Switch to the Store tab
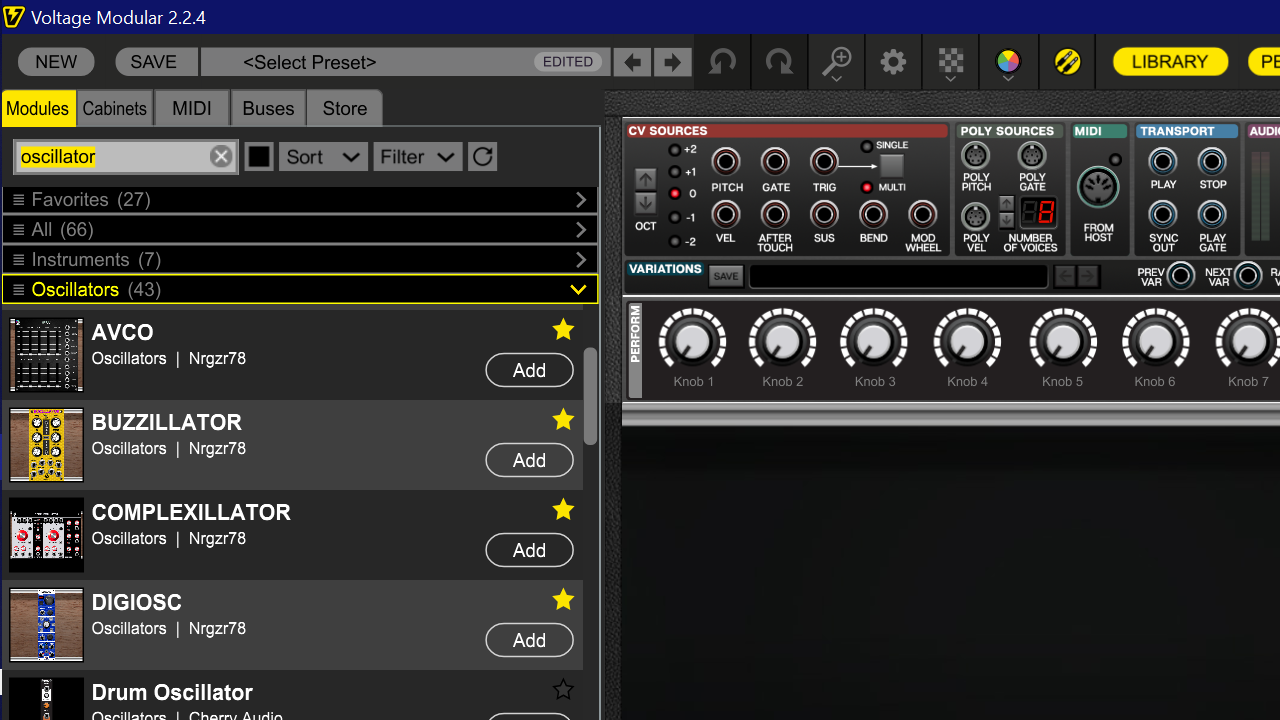 point(345,108)
